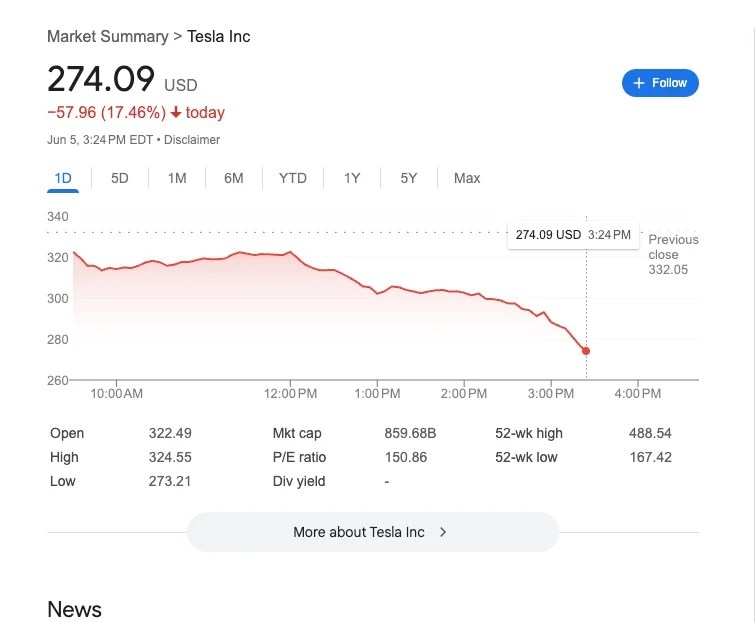Click the chart line near 12:00 PM
Image resolution: width=756 pixels, height=622 pixels.
coord(291,252)
